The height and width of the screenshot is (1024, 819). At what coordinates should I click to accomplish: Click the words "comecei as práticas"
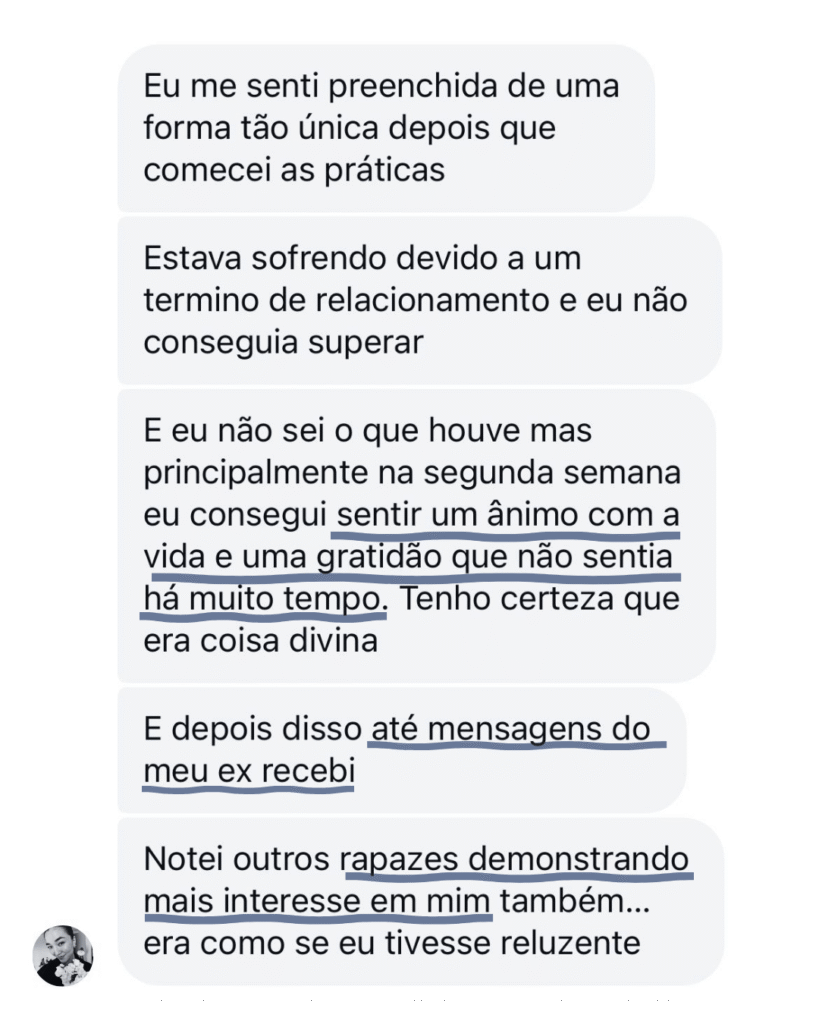click(294, 170)
